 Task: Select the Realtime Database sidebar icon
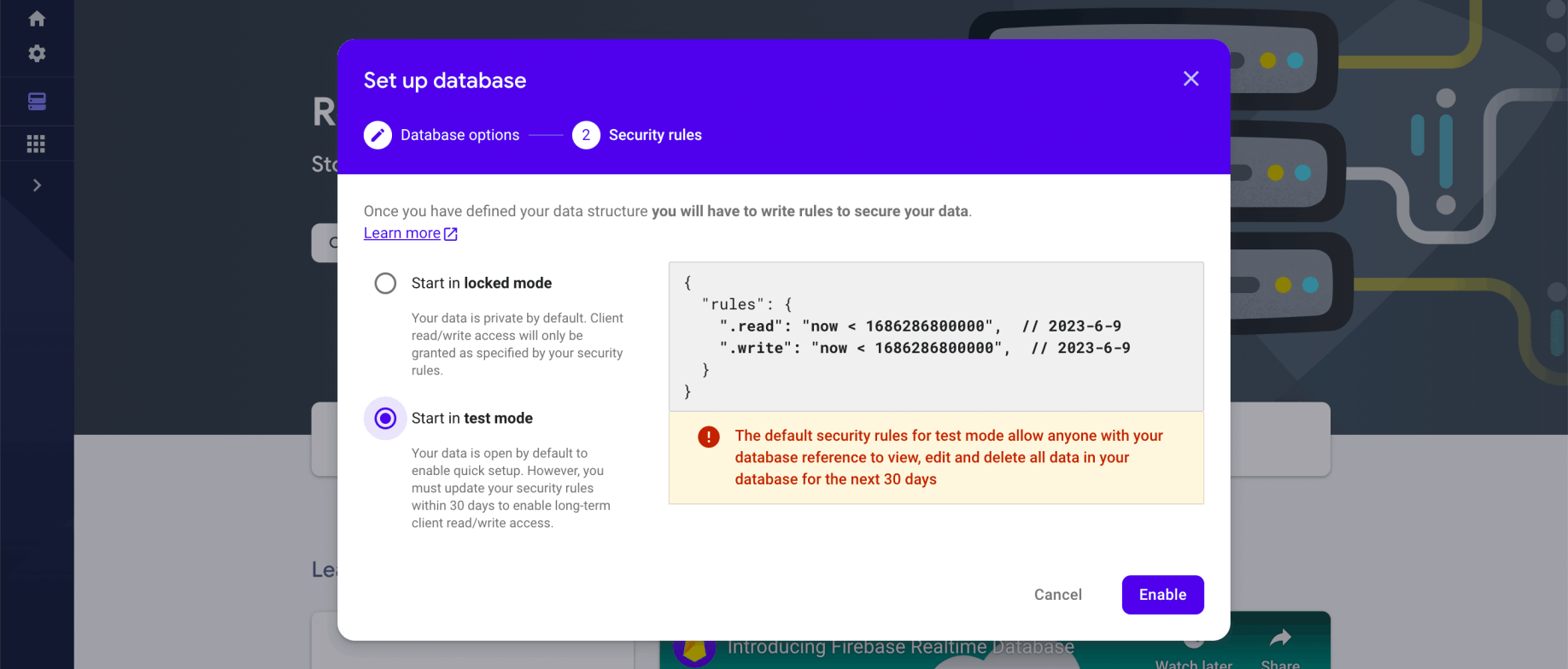[x=37, y=102]
